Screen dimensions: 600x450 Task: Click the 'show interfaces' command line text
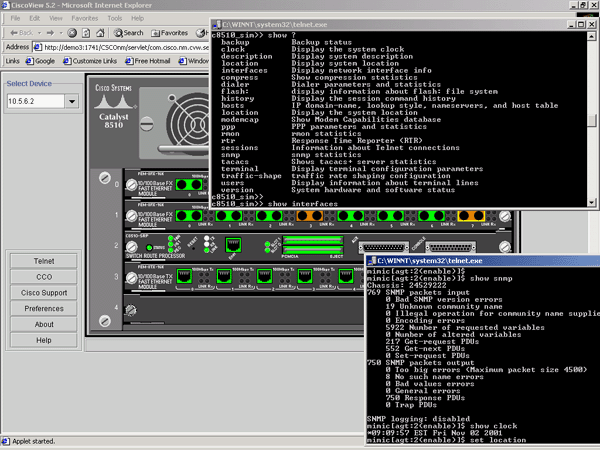(303, 204)
